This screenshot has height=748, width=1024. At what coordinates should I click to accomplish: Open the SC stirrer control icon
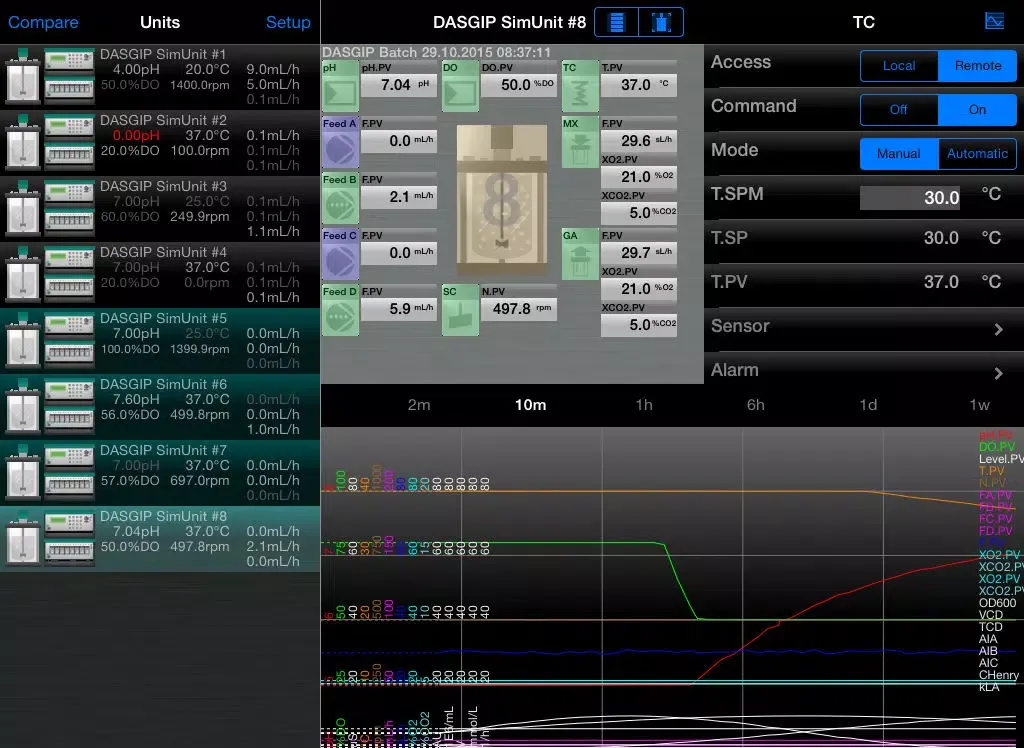pos(460,310)
